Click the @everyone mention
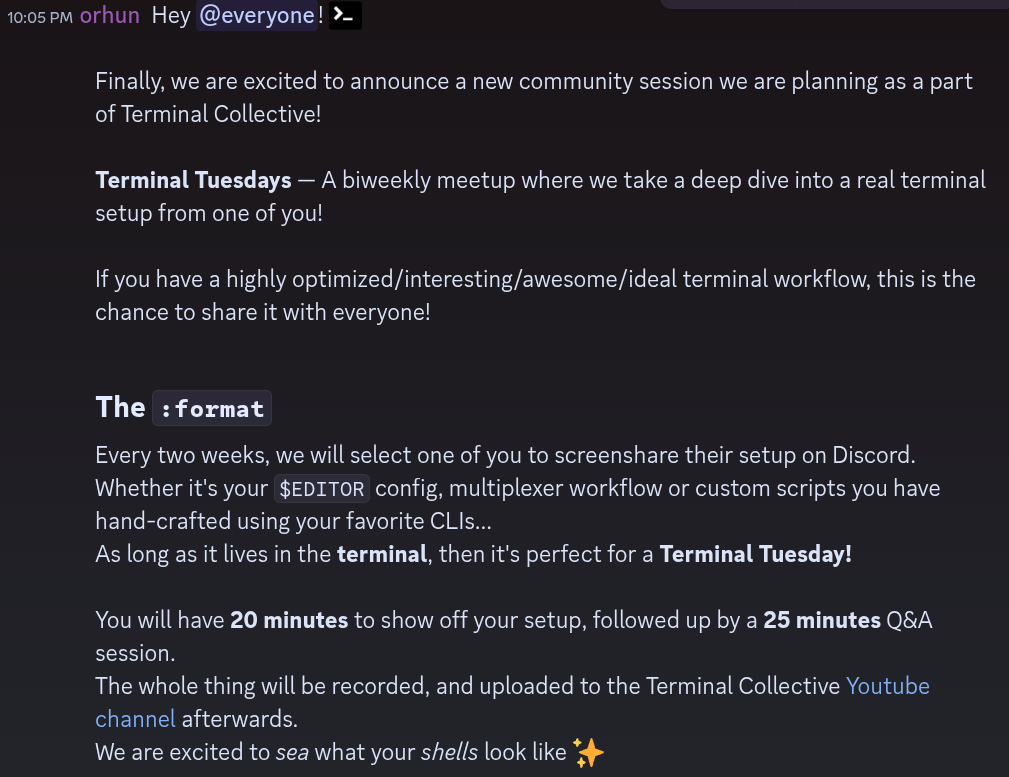This screenshot has height=777, width=1009. point(257,16)
